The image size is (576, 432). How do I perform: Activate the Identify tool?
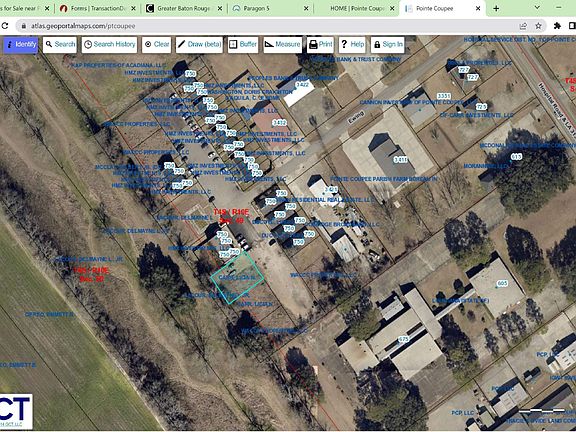coord(21,45)
